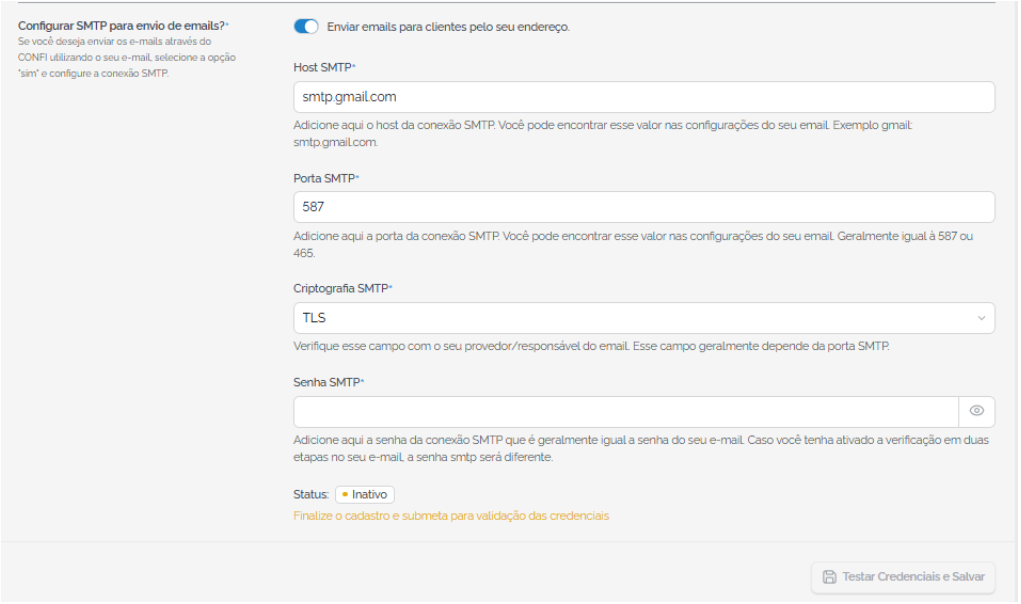Click the Senha SMTP field label
1021x604 pixels.
tap(328, 383)
